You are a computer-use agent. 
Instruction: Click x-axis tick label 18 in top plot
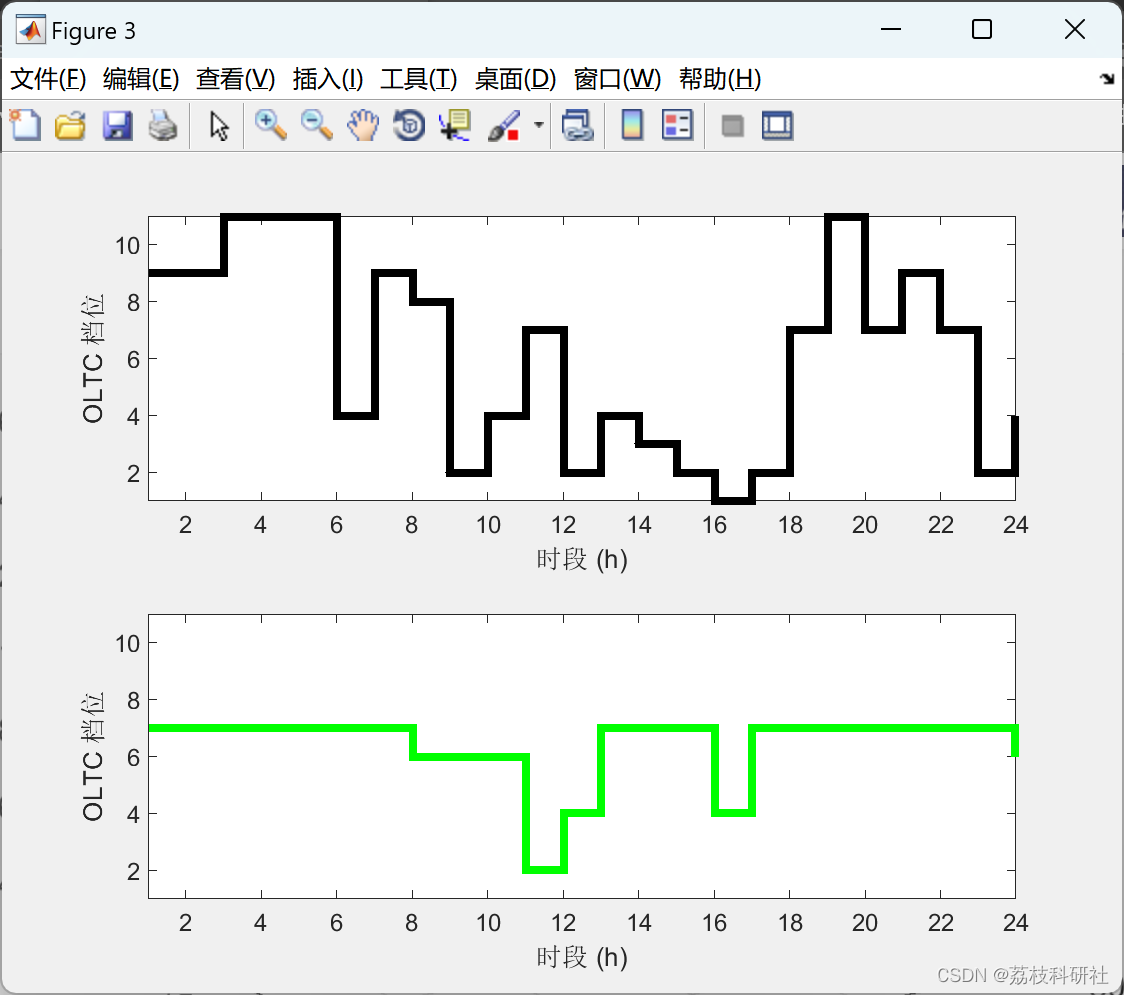coord(790,525)
